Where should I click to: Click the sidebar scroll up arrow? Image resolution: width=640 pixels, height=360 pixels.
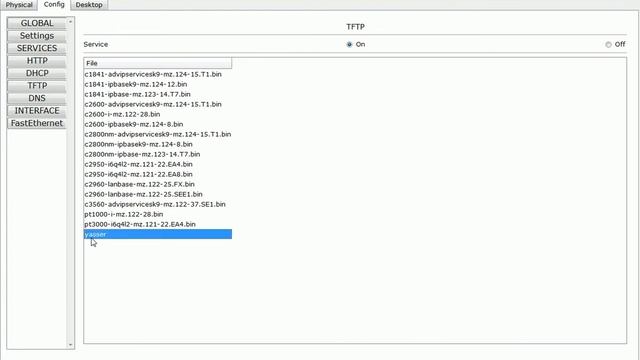[70, 21]
